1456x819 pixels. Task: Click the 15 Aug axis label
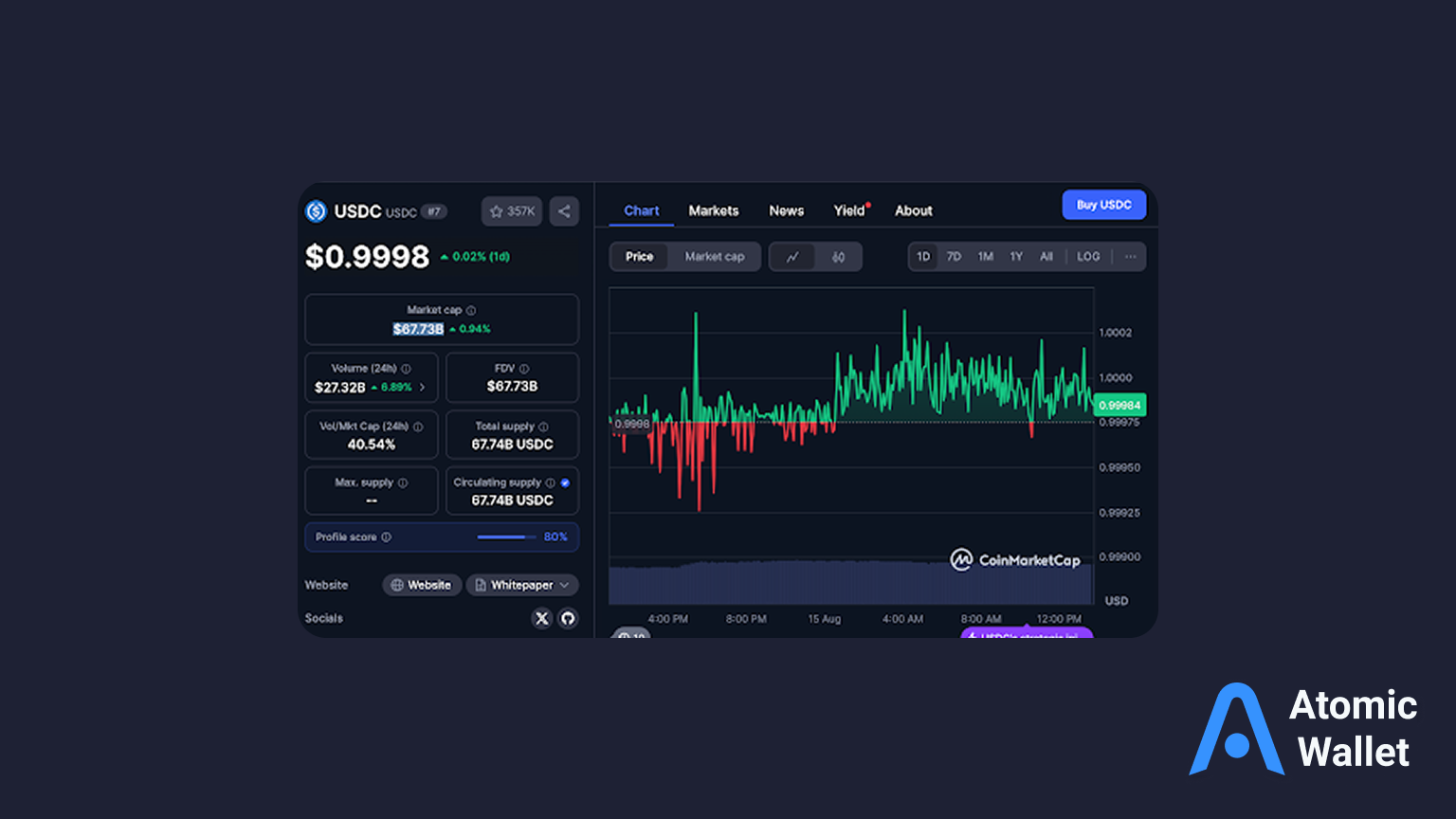(x=825, y=619)
